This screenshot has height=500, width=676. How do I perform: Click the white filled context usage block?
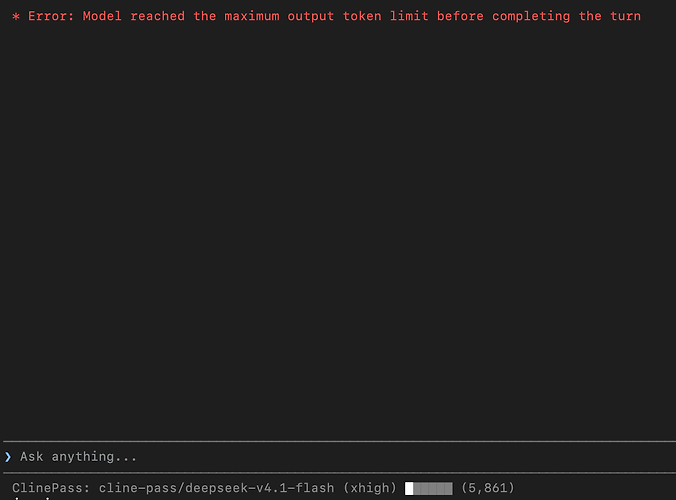pyautogui.click(x=409, y=488)
